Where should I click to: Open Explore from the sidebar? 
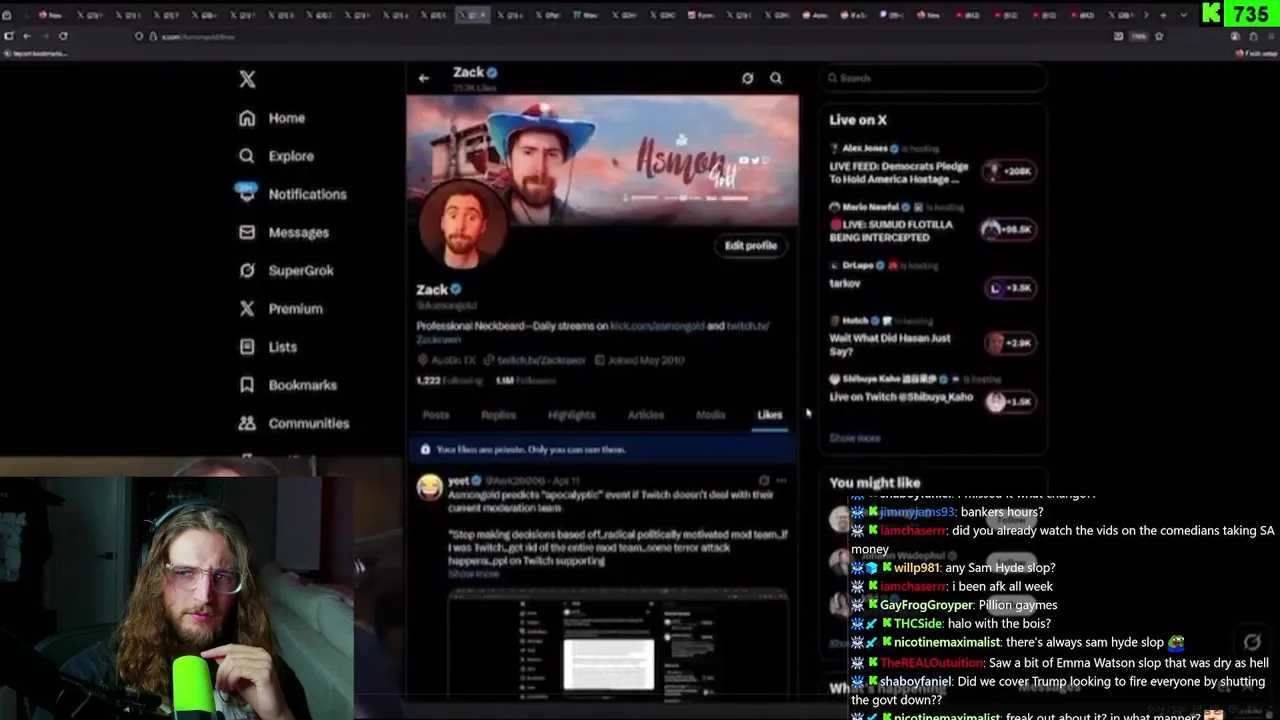tap(276, 156)
